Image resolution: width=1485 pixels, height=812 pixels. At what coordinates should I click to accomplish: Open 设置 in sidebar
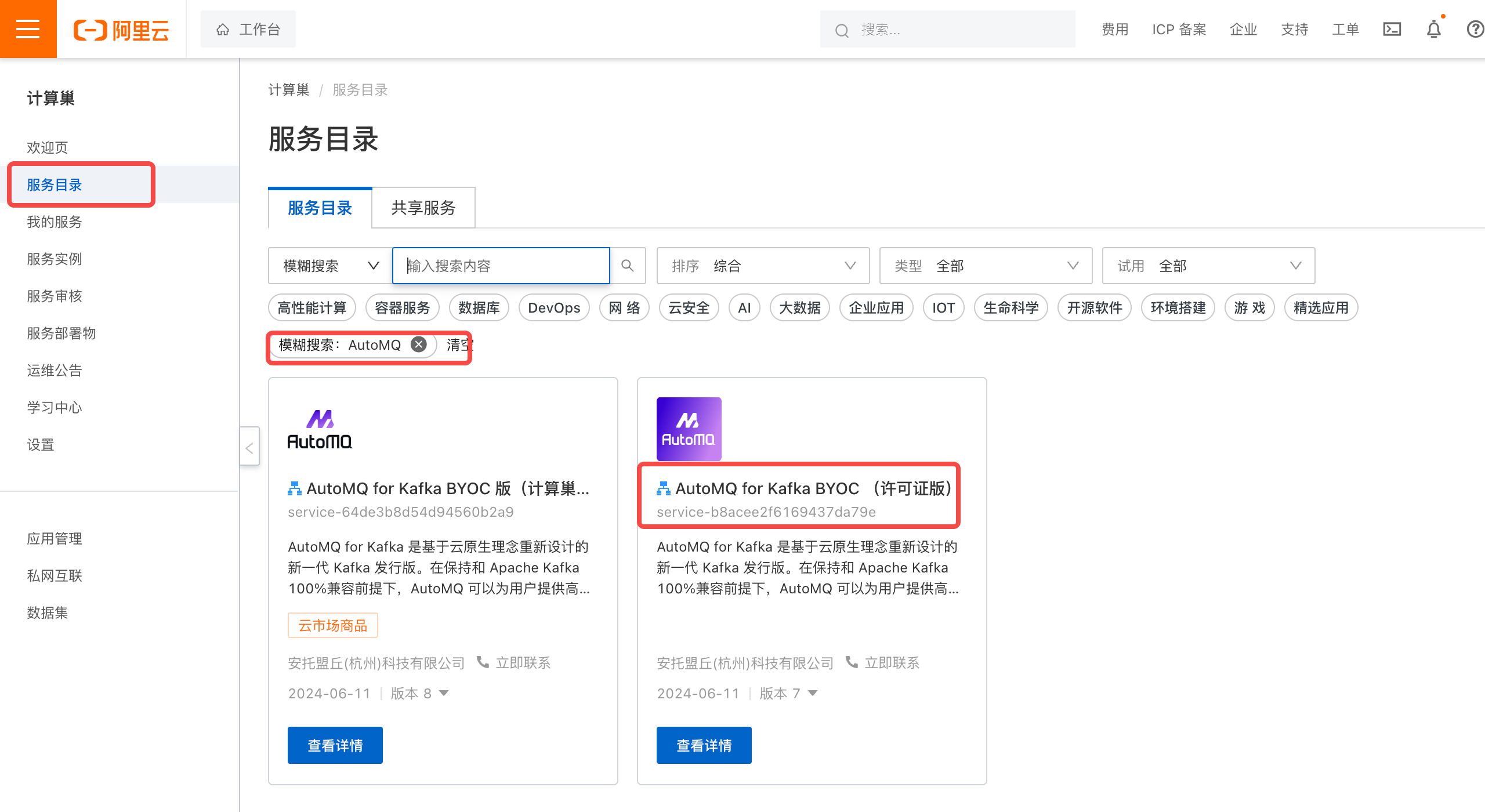(41, 444)
